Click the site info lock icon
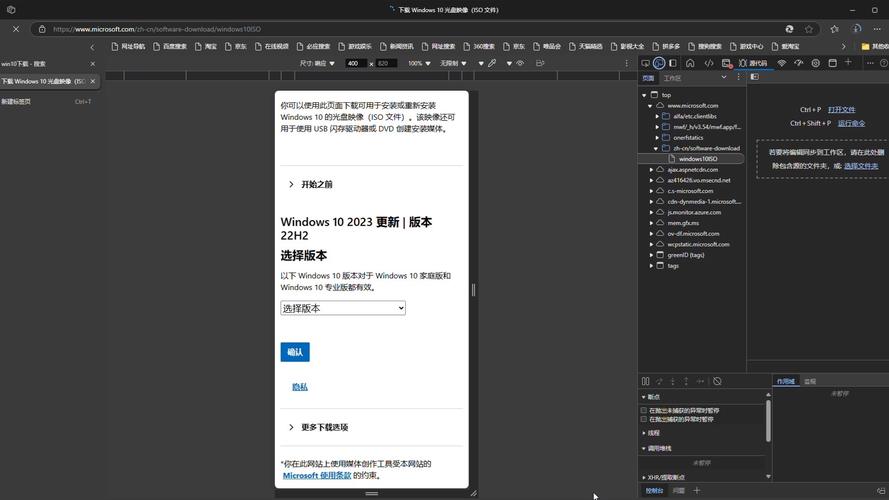This screenshot has height=500, width=889. click(x=42, y=29)
